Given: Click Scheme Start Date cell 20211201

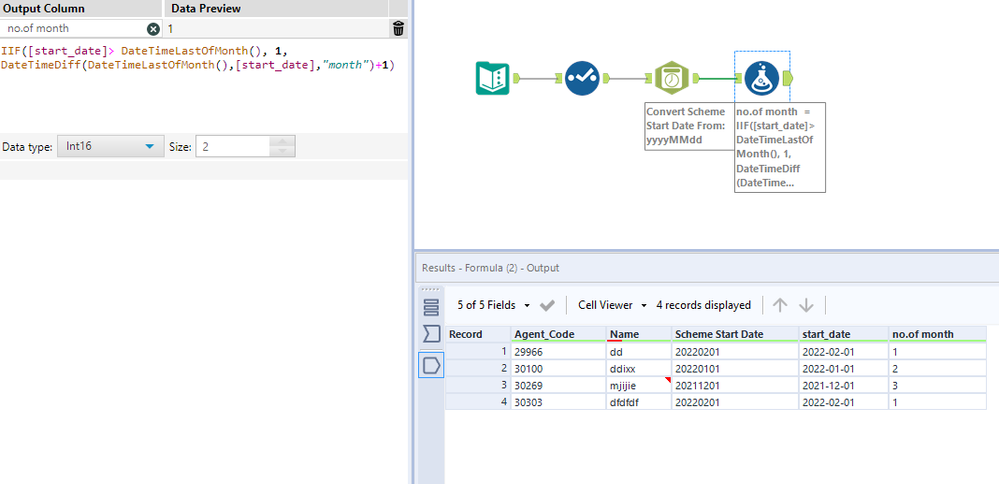Looking at the screenshot, I should [735, 385].
